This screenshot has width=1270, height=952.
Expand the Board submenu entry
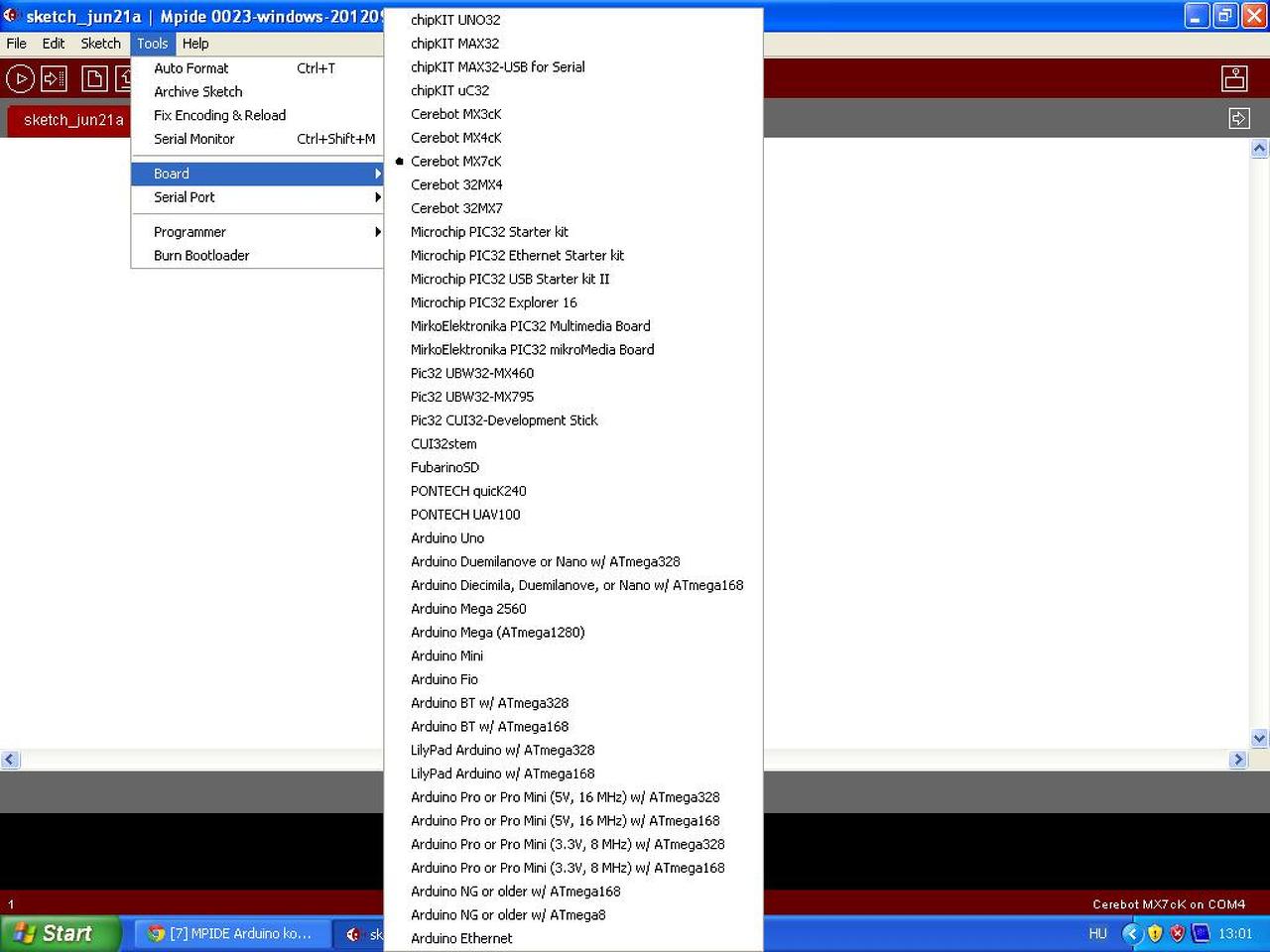[257, 174]
